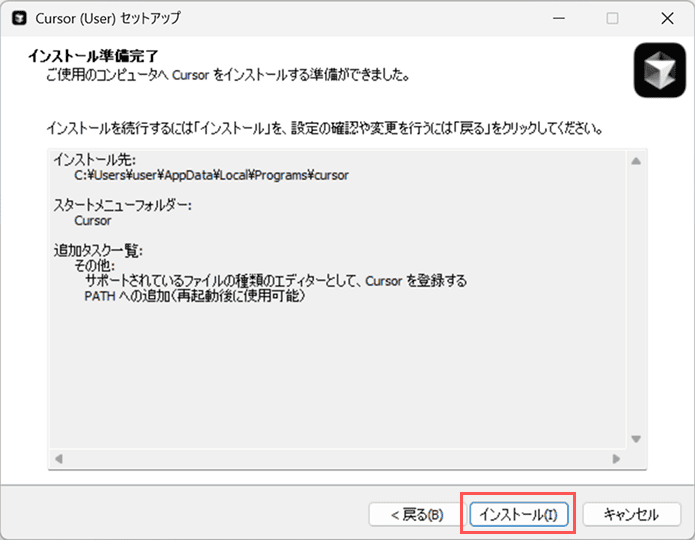
Task: Click the 追加タスク一覧: label
Action: 98,250
